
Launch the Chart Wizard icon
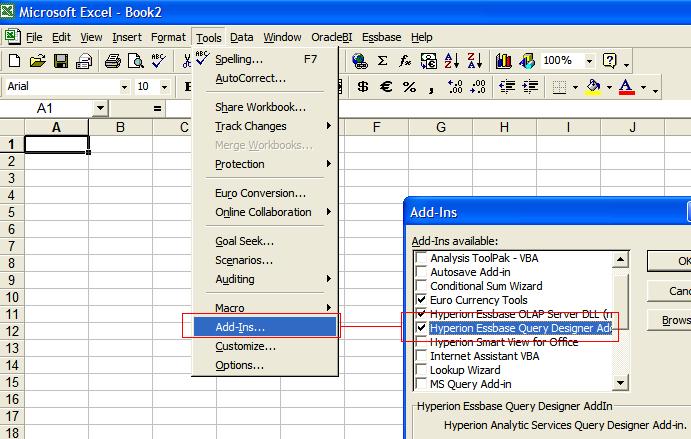click(x=504, y=60)
